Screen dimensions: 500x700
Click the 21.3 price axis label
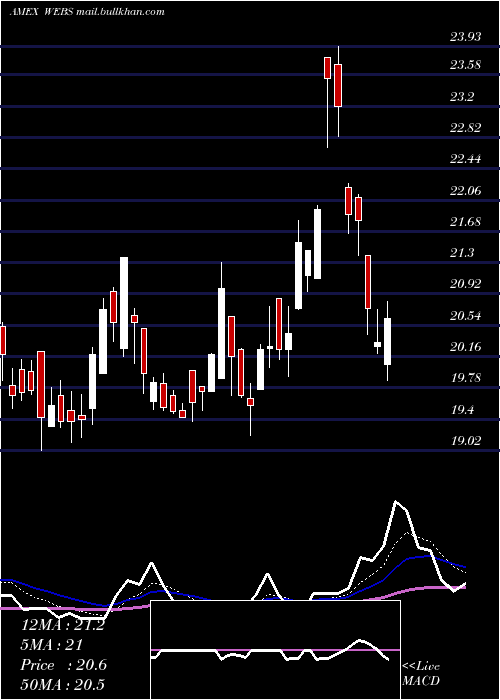coord(462,253)
